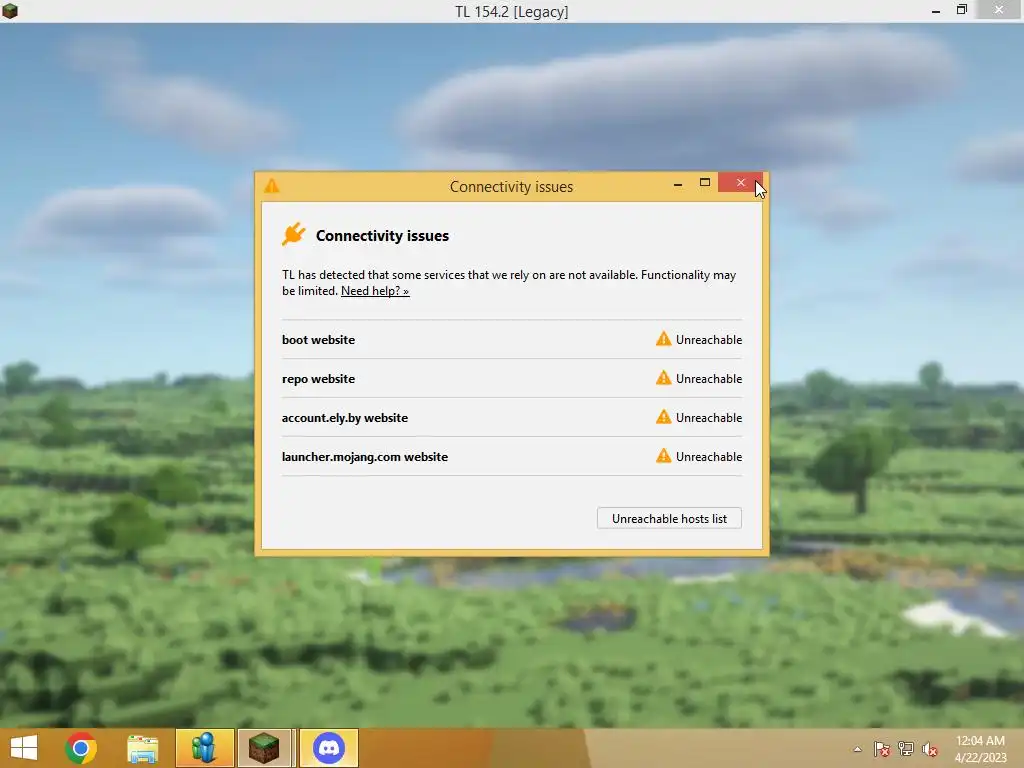Select the 'launcher.mojang.com website' label
Image resolution: width=1024 pixels, height=768 pixels.
click(x=364, y=457)
